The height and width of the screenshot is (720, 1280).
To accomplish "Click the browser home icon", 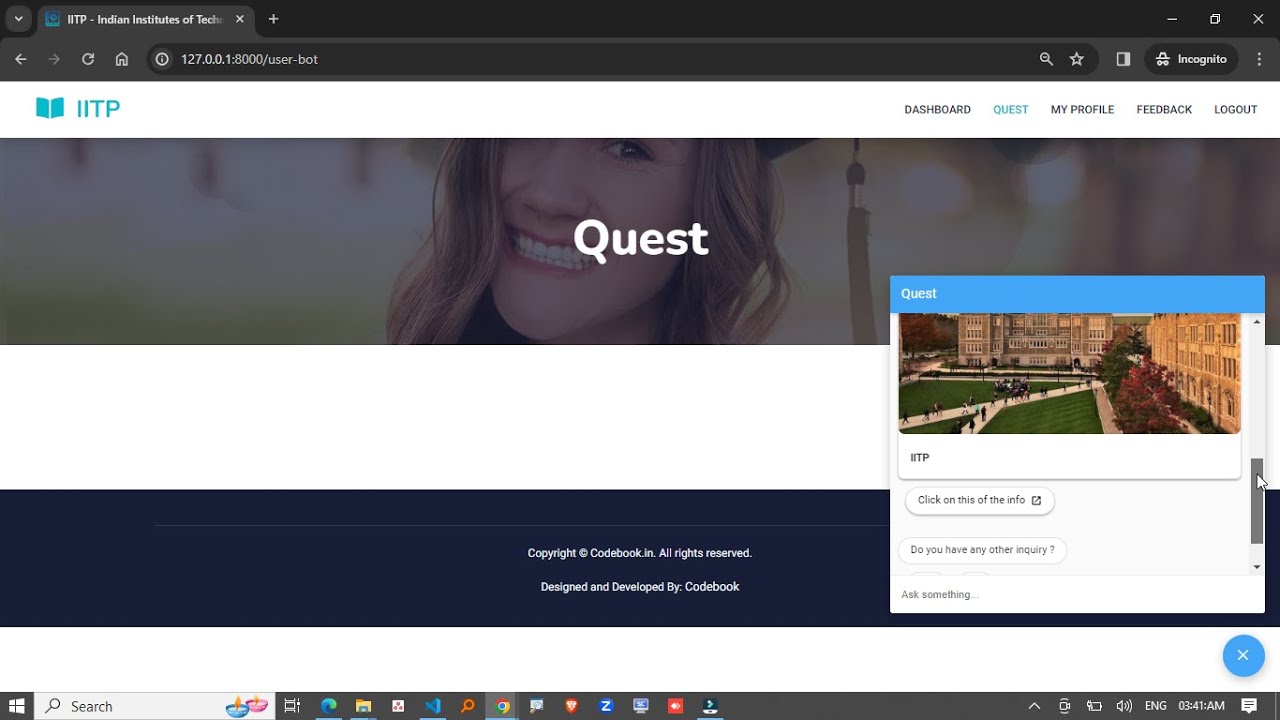I will [122, 59].
